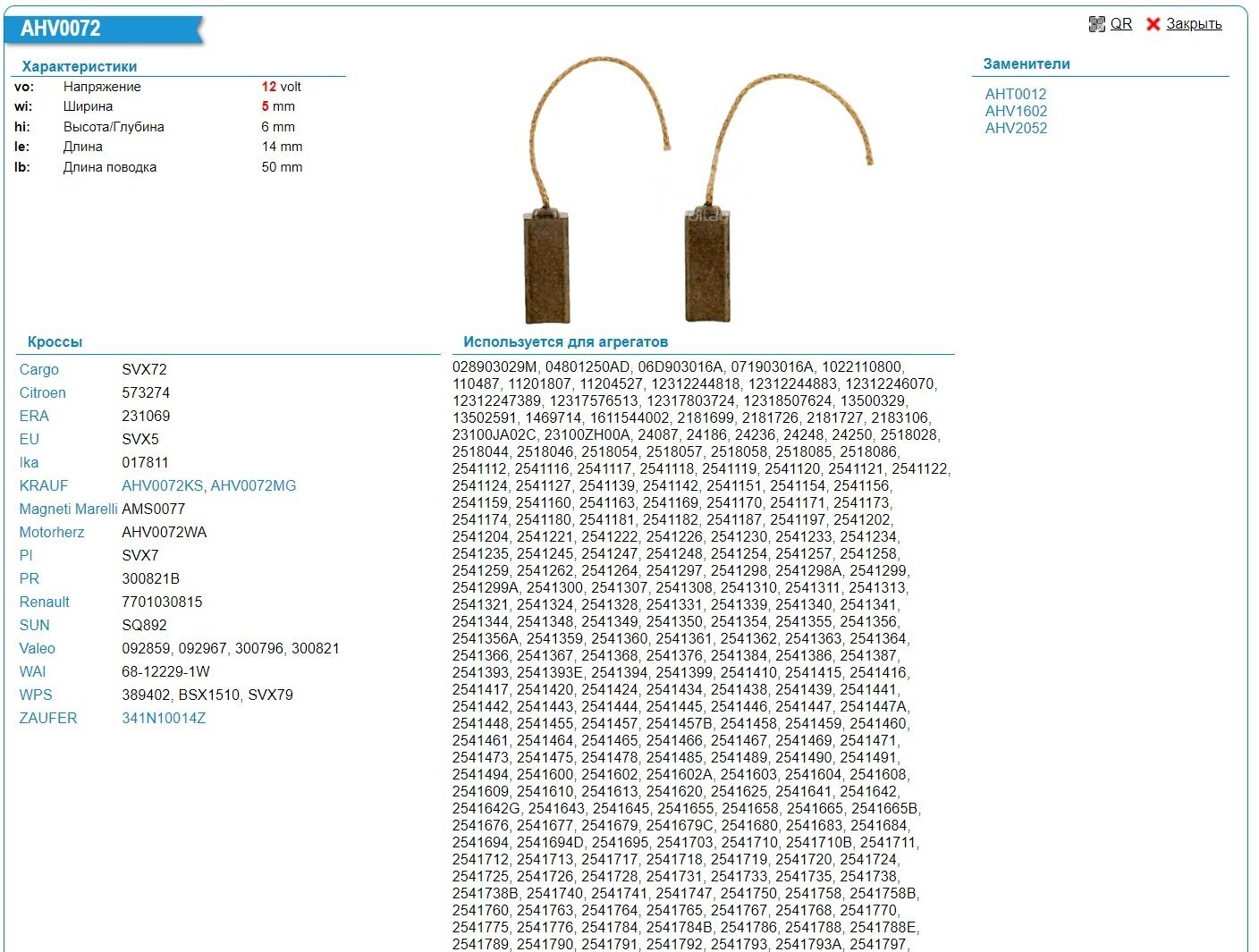The height and width of the screenshot is (952, 1259).
Task: Click the Характеристики section heading
Action: (80, 66)
